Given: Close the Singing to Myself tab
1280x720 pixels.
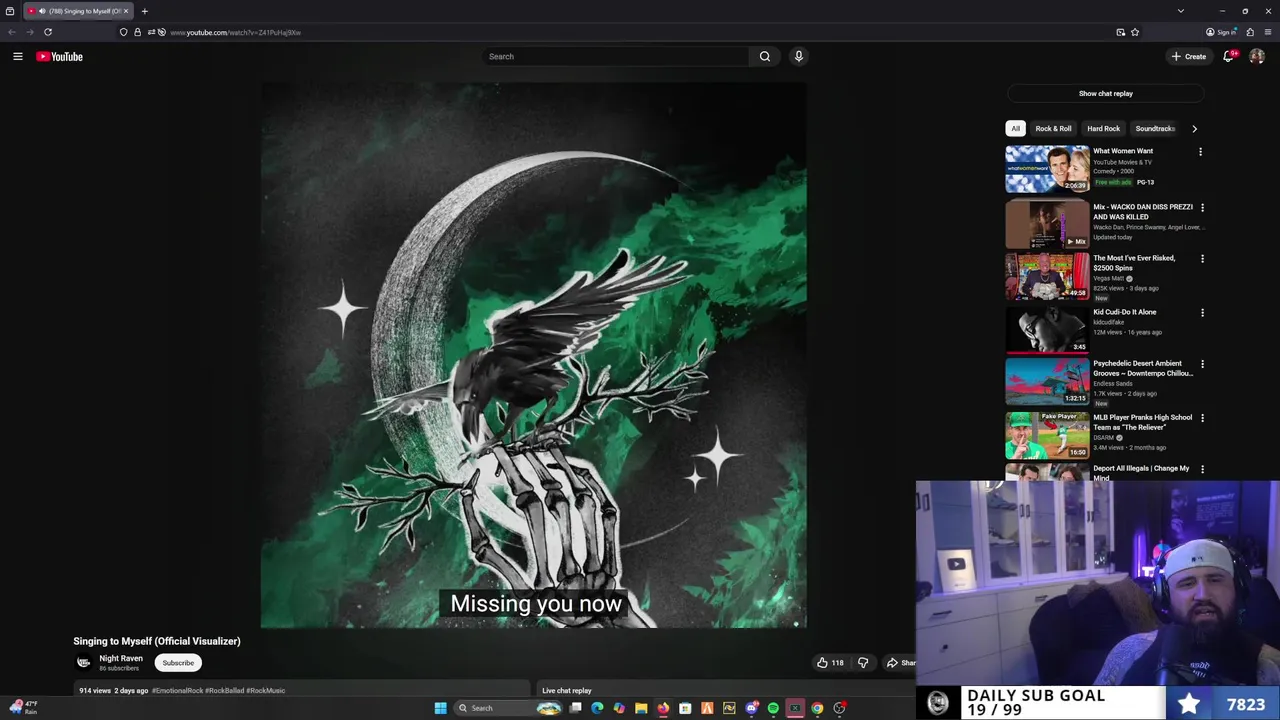Looking at the screenshot, I should (x=126, y=11).
